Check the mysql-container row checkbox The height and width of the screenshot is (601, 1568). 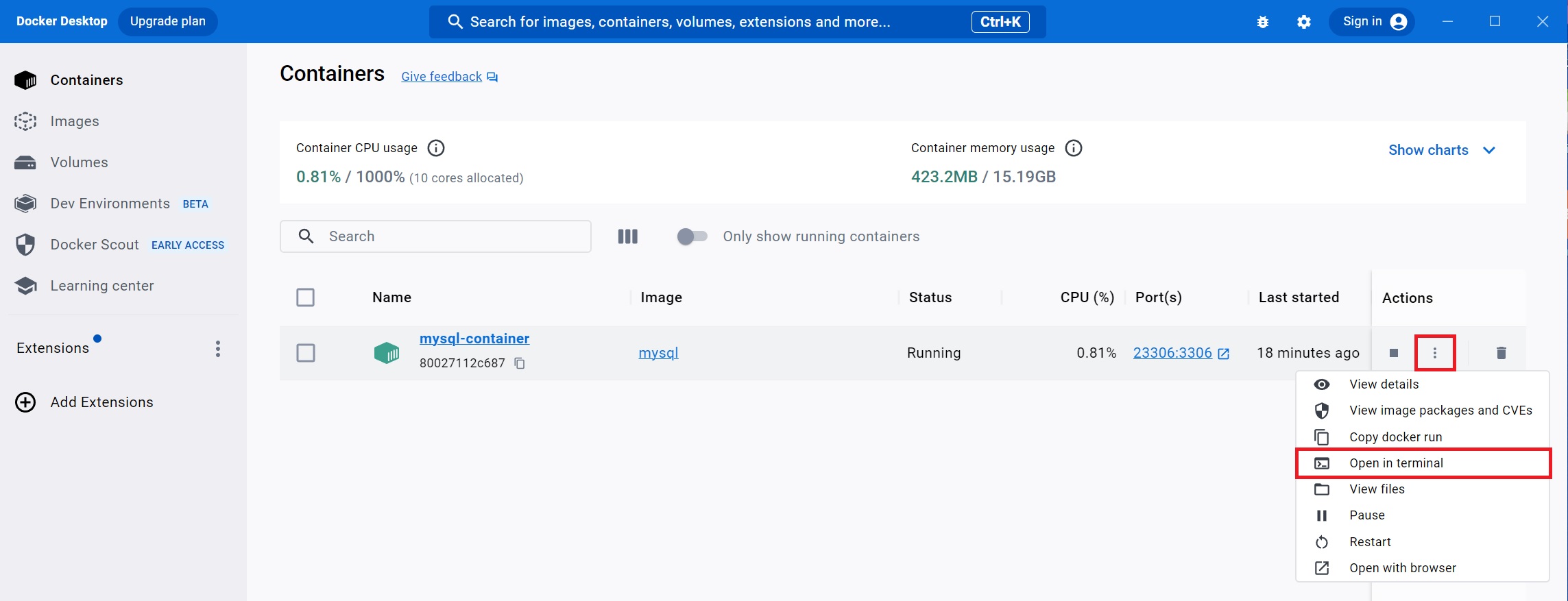306,353
